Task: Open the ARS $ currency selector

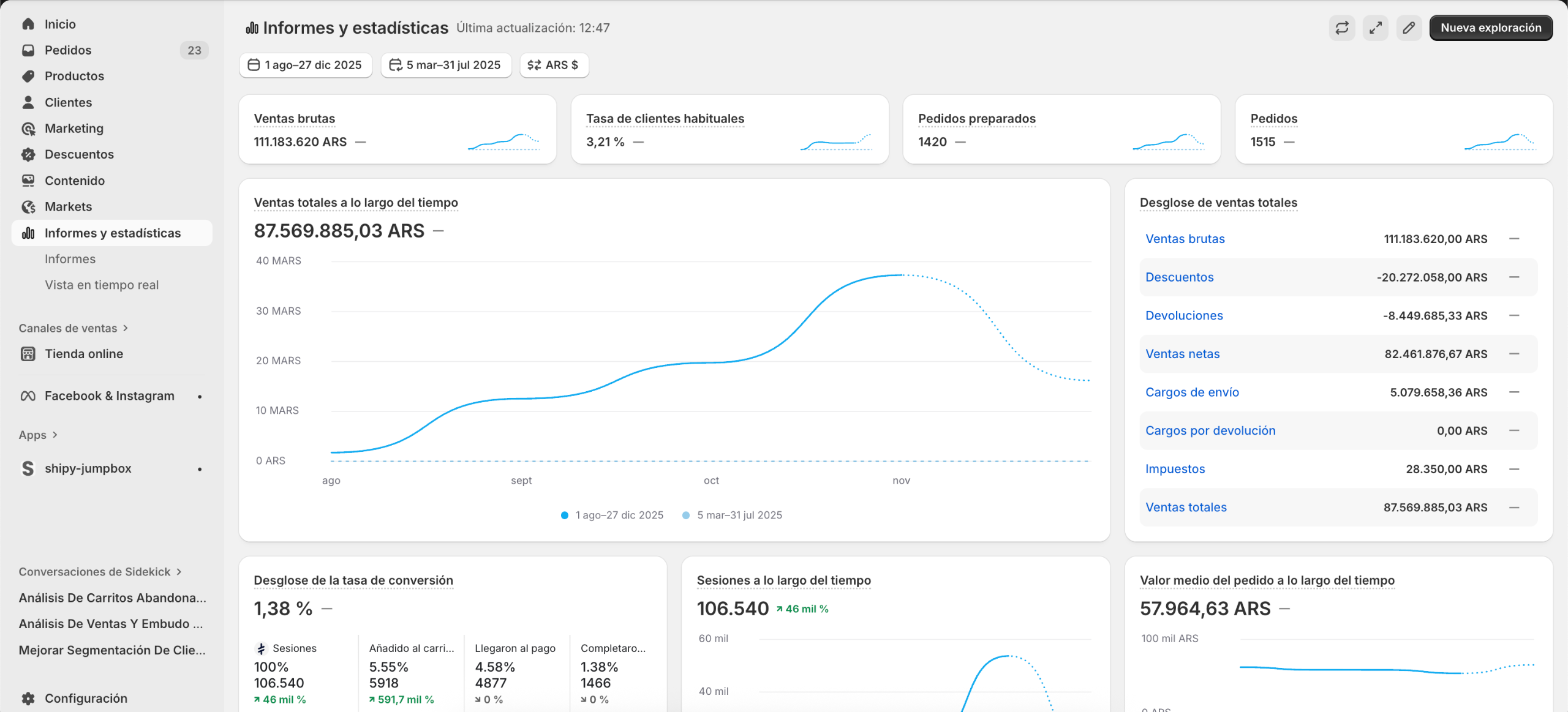Action: [x=554, y=65]
